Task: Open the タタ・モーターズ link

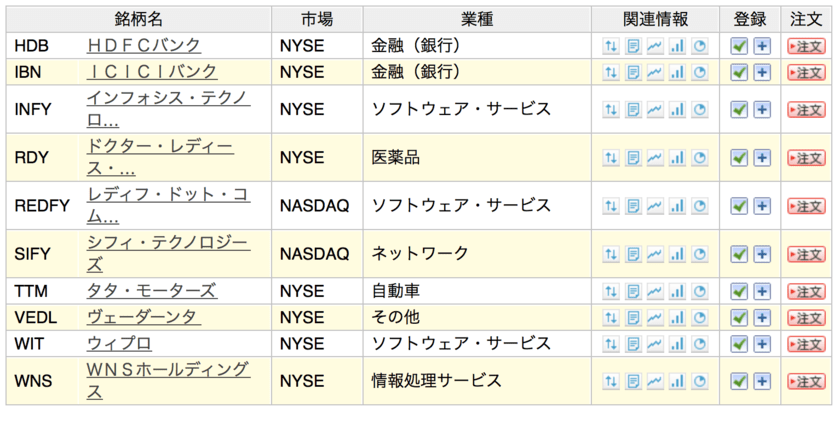Action: (151, 291)
